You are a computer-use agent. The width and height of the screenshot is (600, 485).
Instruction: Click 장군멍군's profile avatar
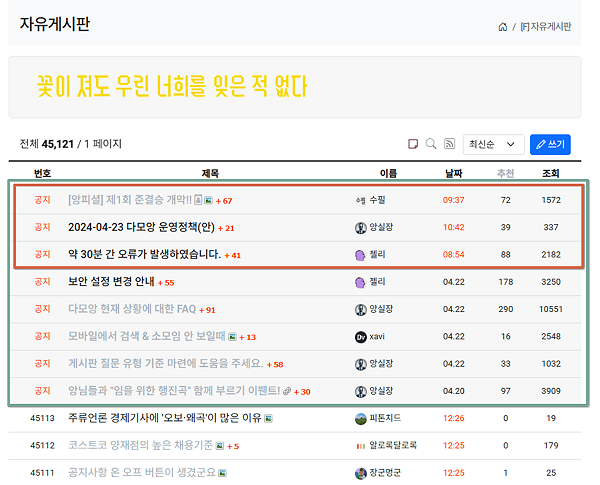pos(360,474)
